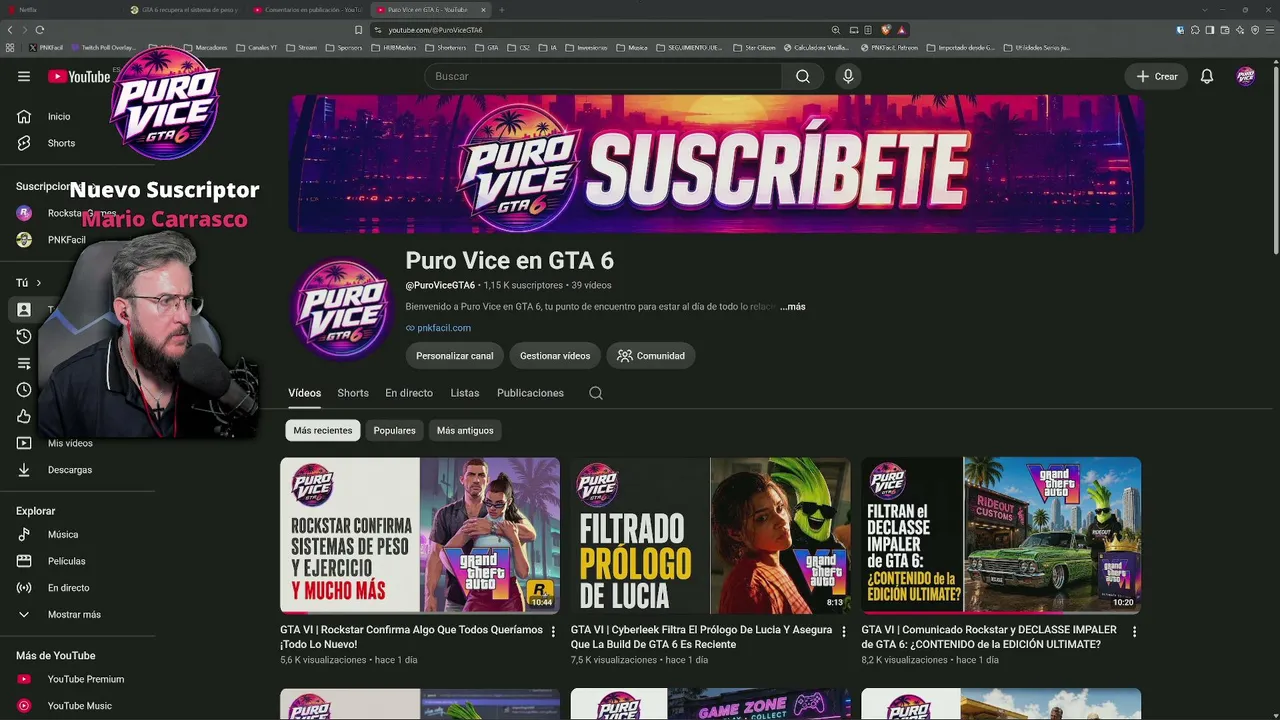Screen dimensions: 1280x720
Task: Open the Filtrado Prólogo de Lucia thumbnail
Action: tap(710, 535)
